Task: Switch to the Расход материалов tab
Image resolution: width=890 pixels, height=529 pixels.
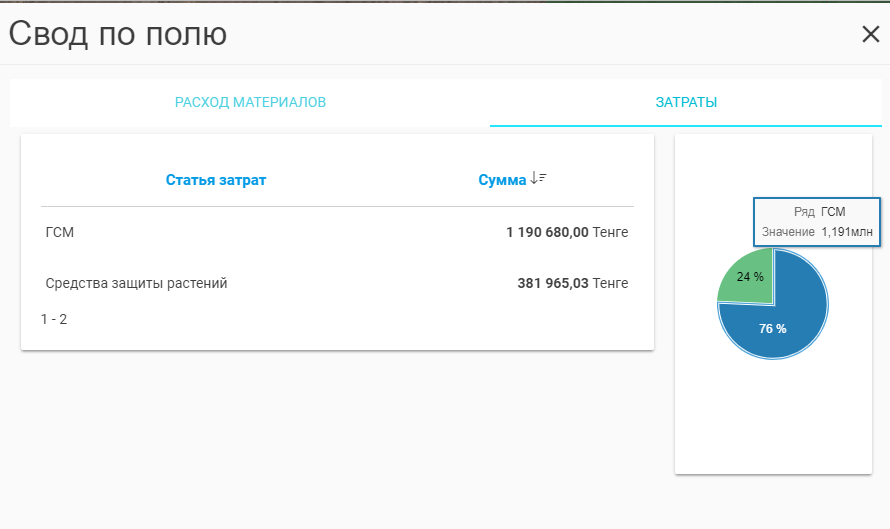Action: point(250,102)
